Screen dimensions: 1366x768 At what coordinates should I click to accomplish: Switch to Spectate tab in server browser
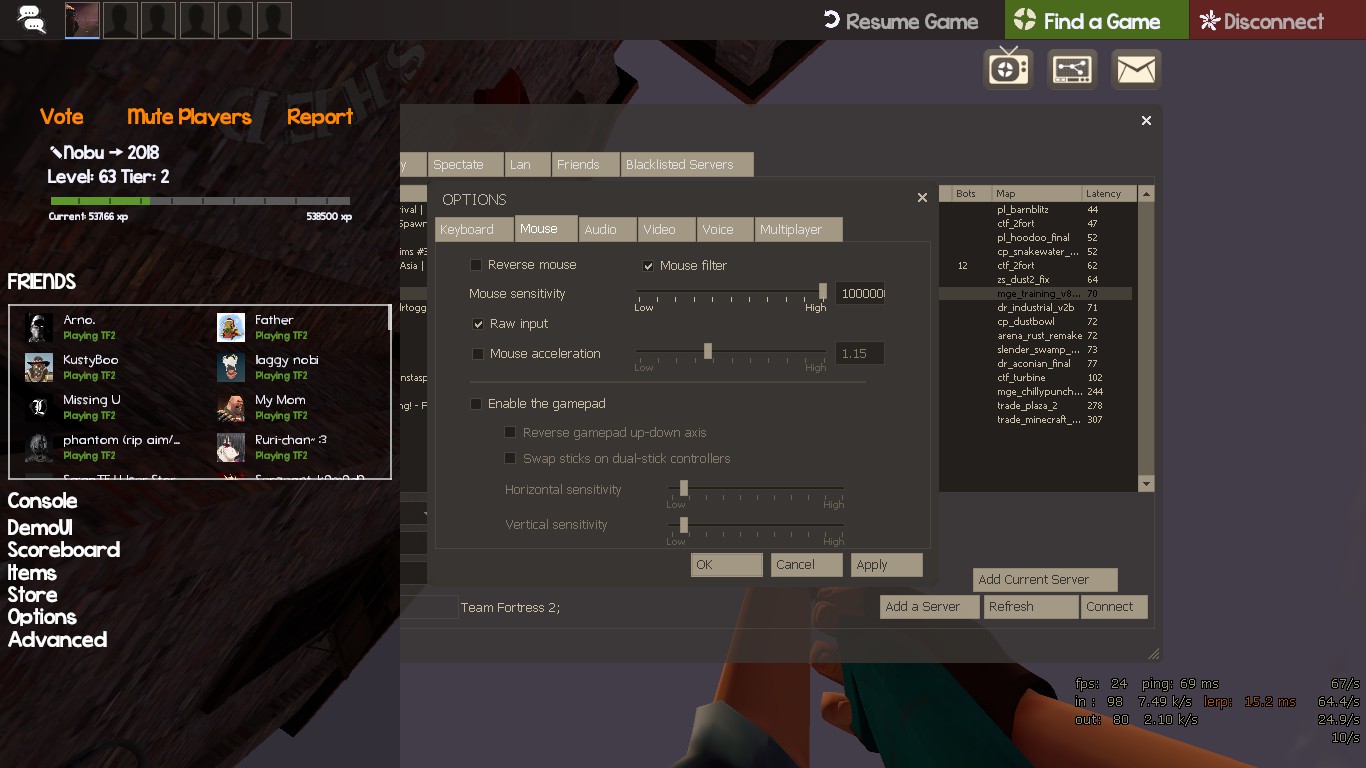(466, 165)
